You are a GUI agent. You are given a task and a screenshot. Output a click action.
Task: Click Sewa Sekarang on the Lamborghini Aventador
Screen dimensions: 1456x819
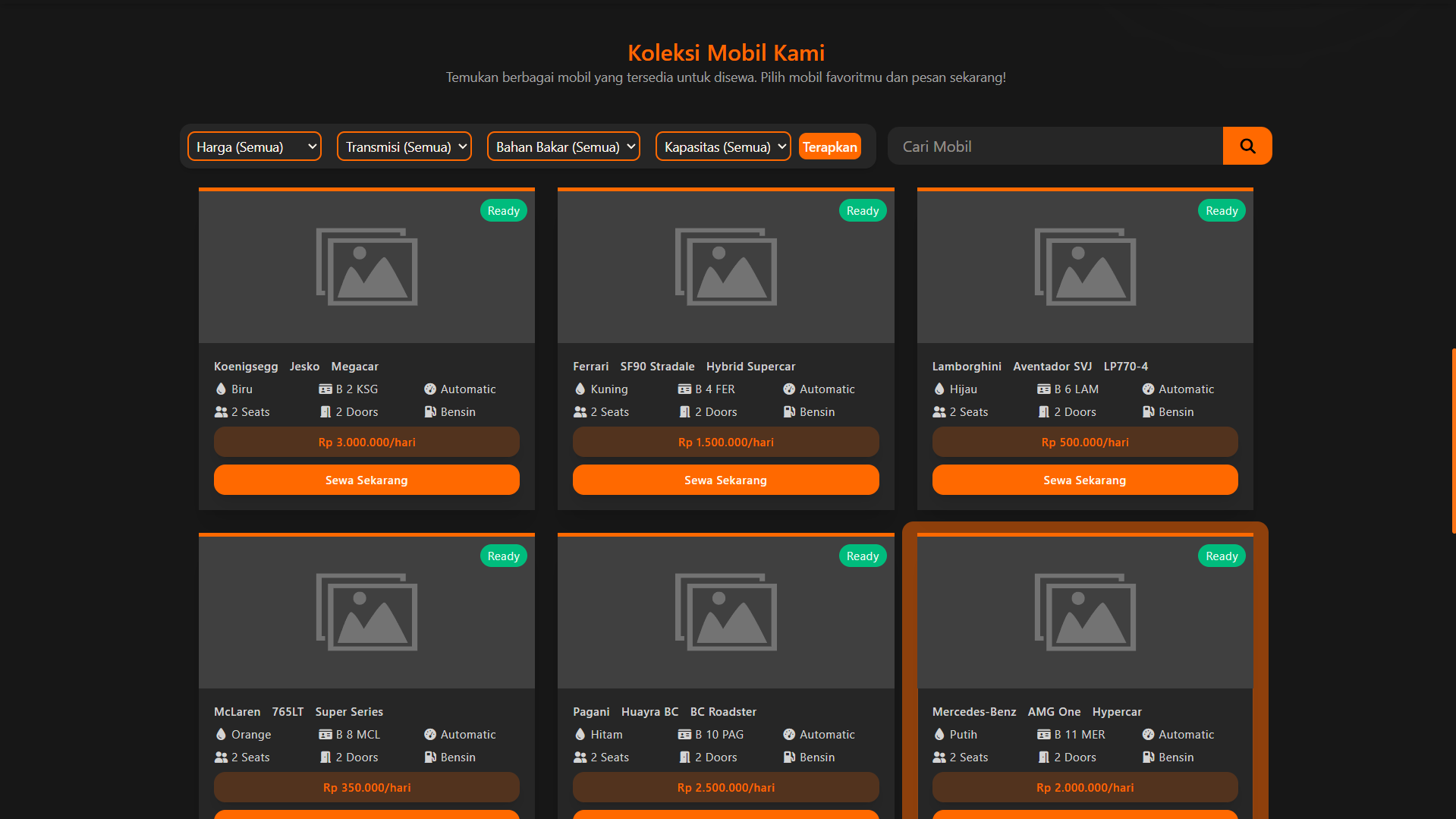tap(1084, 480)
